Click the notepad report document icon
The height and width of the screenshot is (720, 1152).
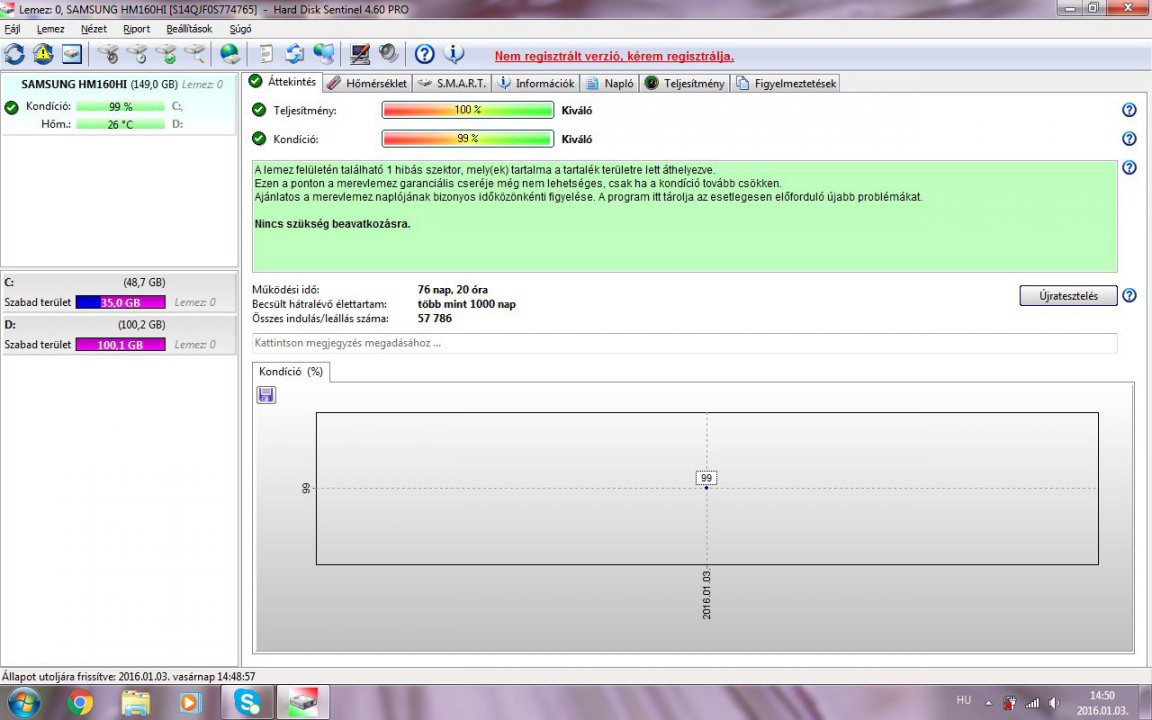click(x=267, y=54)
